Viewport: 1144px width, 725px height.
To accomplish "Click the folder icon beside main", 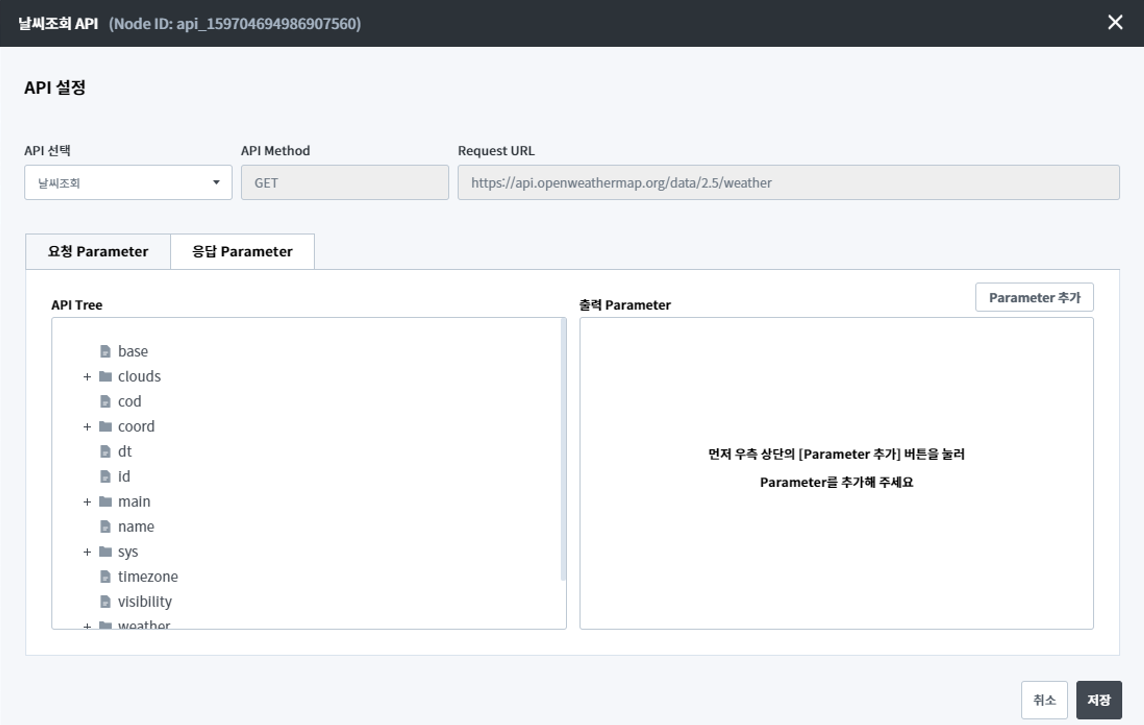I will [x=105, y=502].
